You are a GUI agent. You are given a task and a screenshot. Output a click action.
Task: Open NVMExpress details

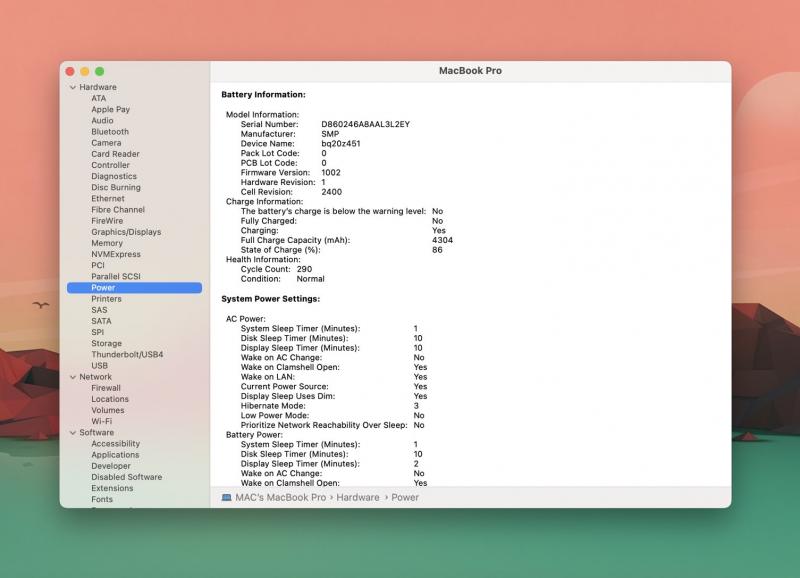click(x=116, y=255)
